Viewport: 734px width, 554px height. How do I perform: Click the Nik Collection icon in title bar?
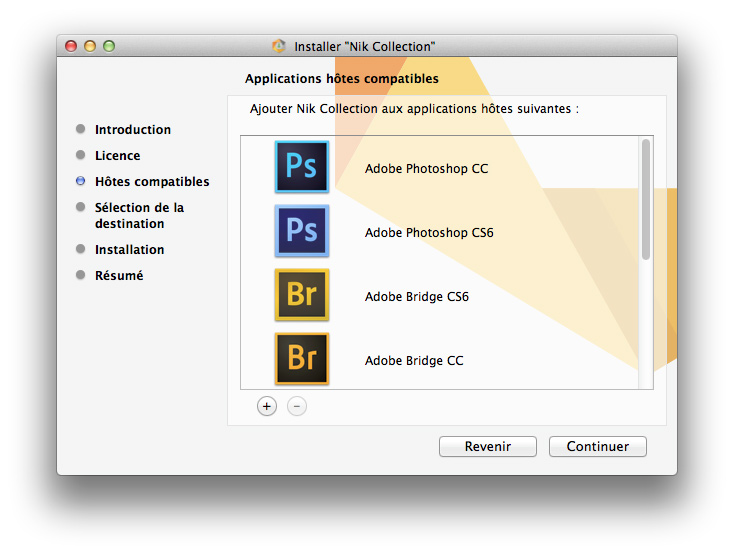[279, 46]
